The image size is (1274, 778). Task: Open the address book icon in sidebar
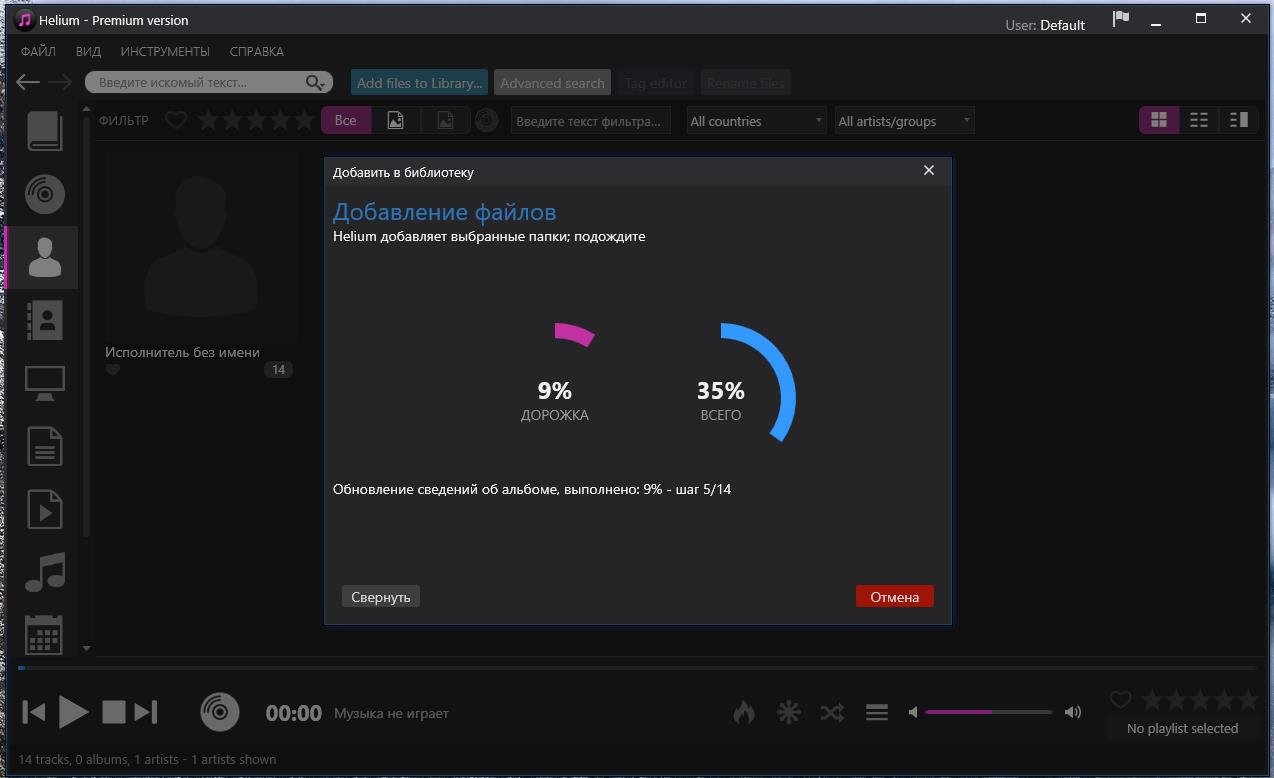click(x=45, y=320)
